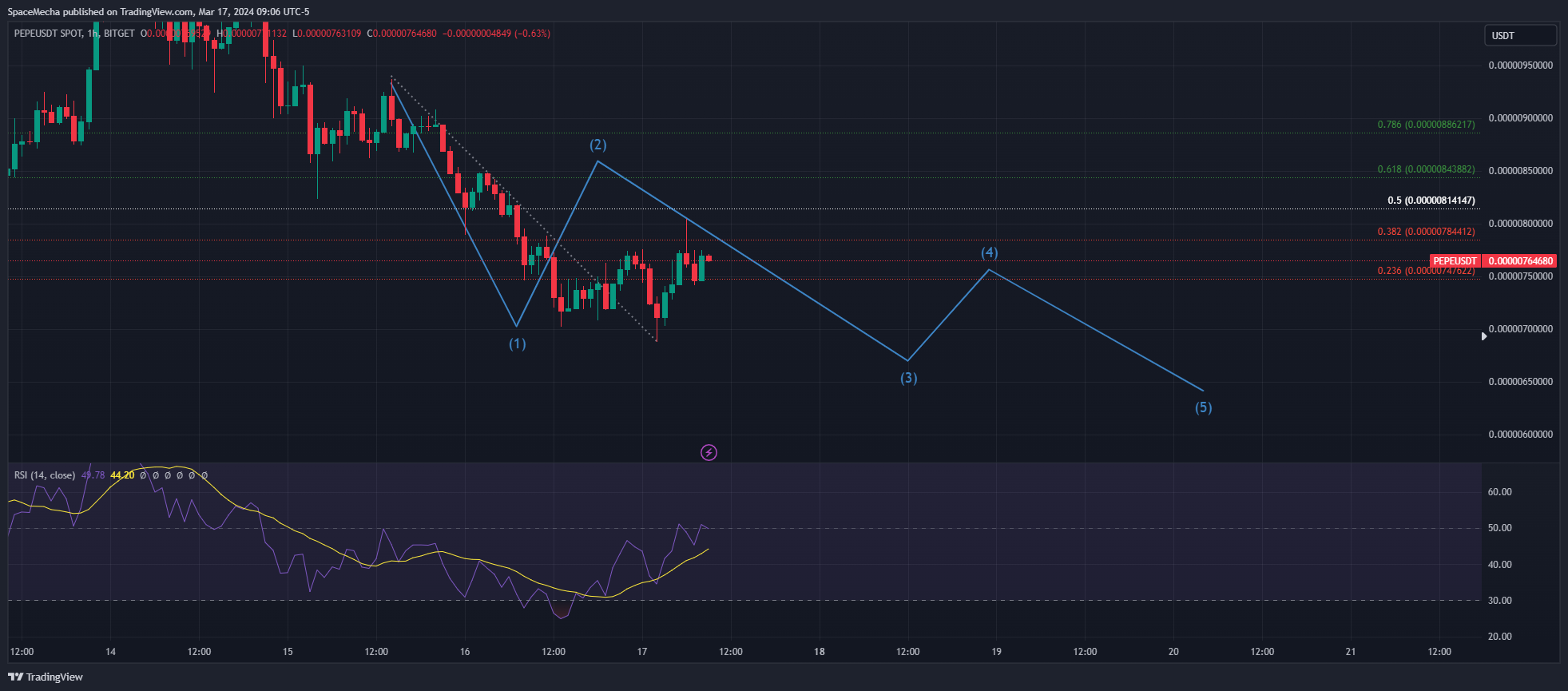
Task: Click the small arrow on the price axis
Action: coord(1484,336)
